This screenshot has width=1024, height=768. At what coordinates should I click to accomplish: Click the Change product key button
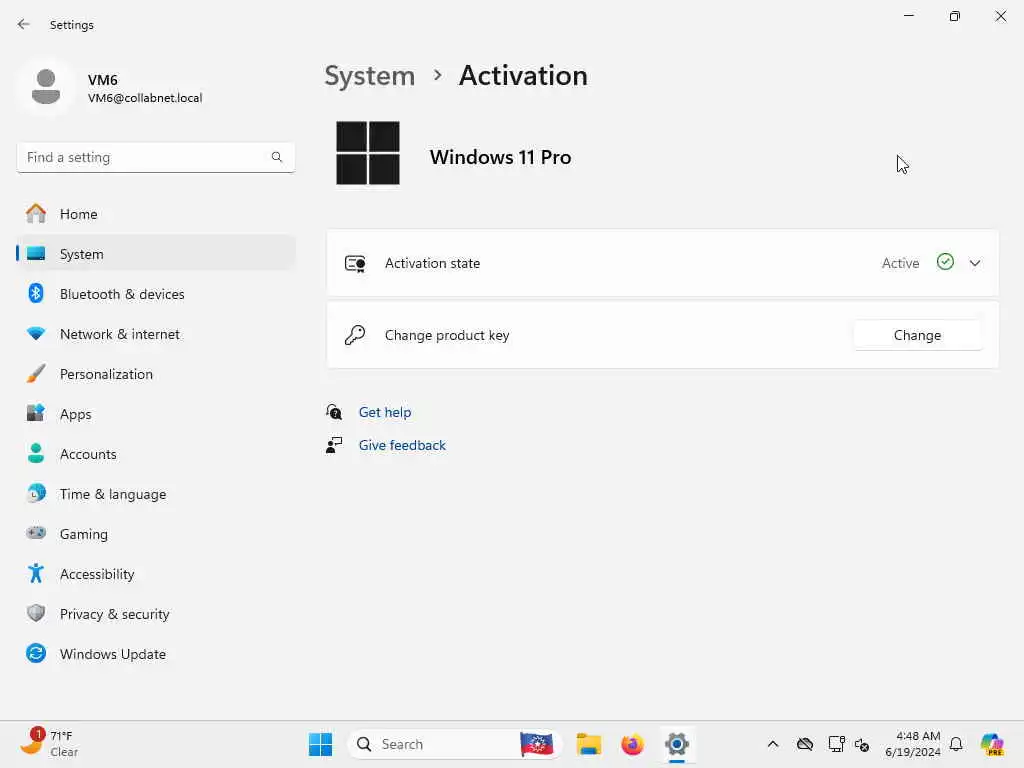917,335
